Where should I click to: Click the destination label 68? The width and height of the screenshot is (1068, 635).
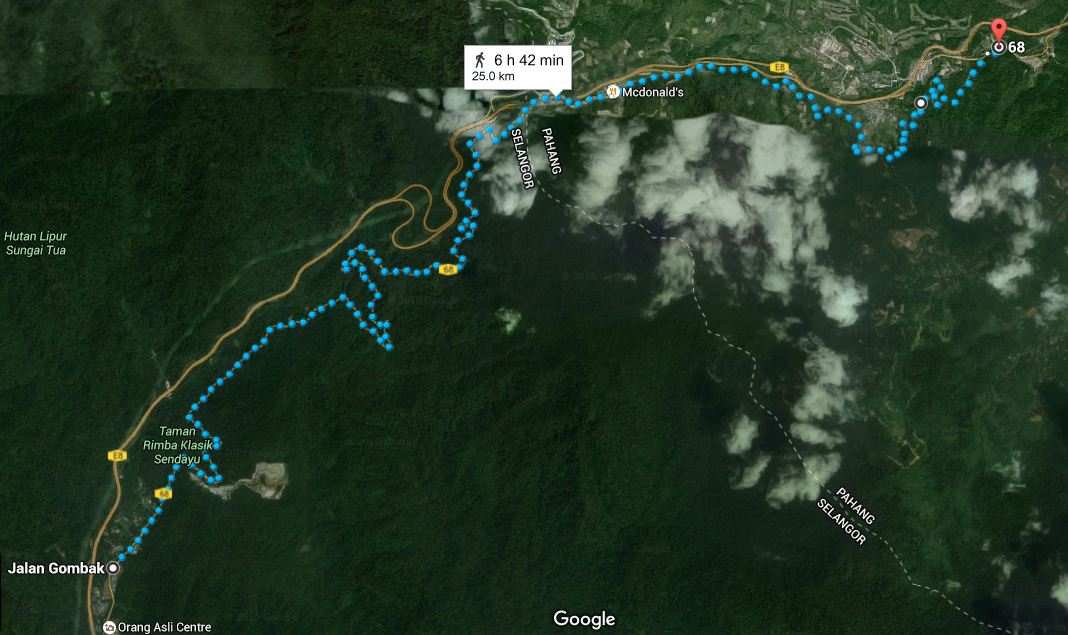point(1016,47)
